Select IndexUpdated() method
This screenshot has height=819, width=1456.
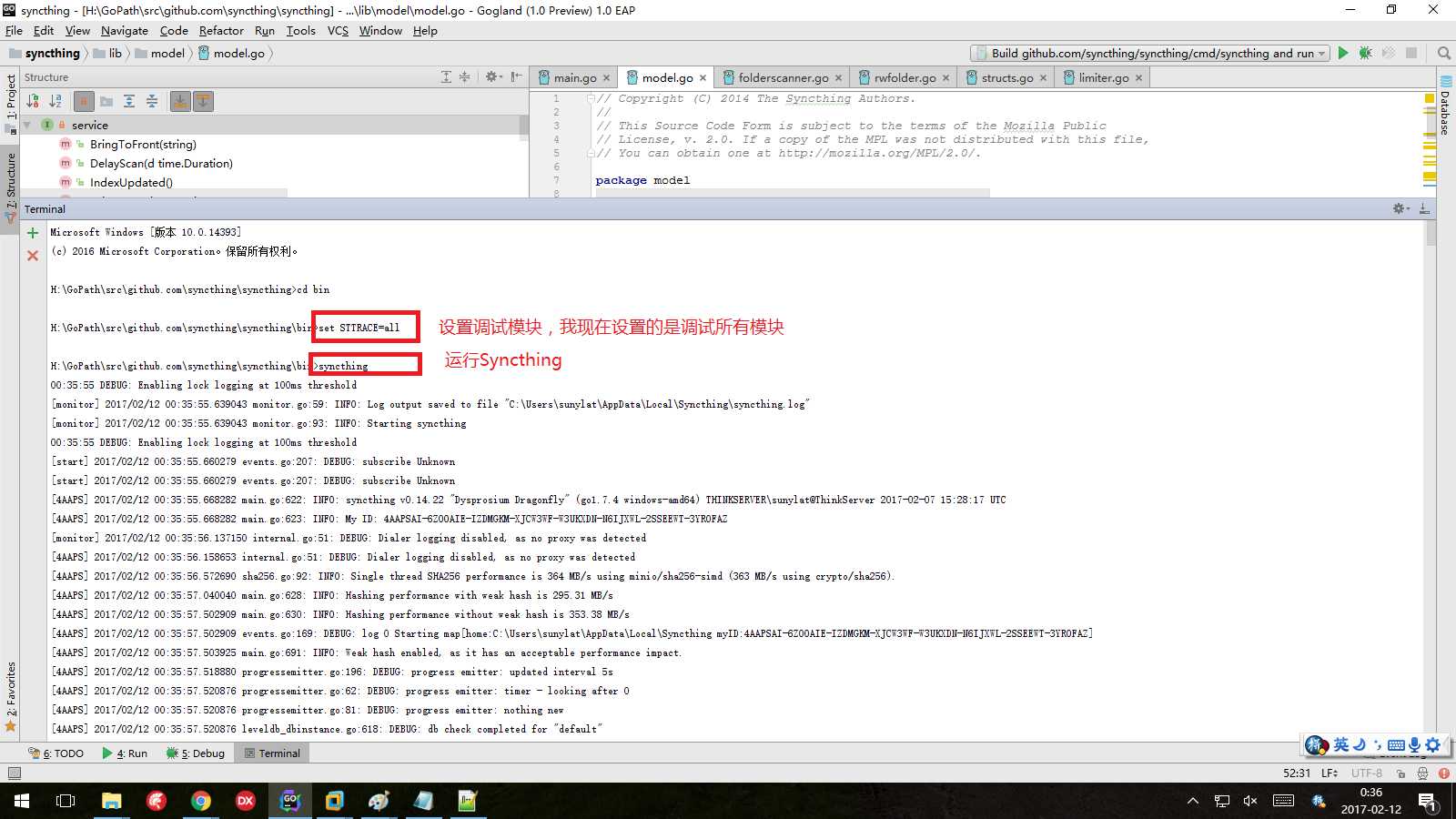(x=131, y=182)
